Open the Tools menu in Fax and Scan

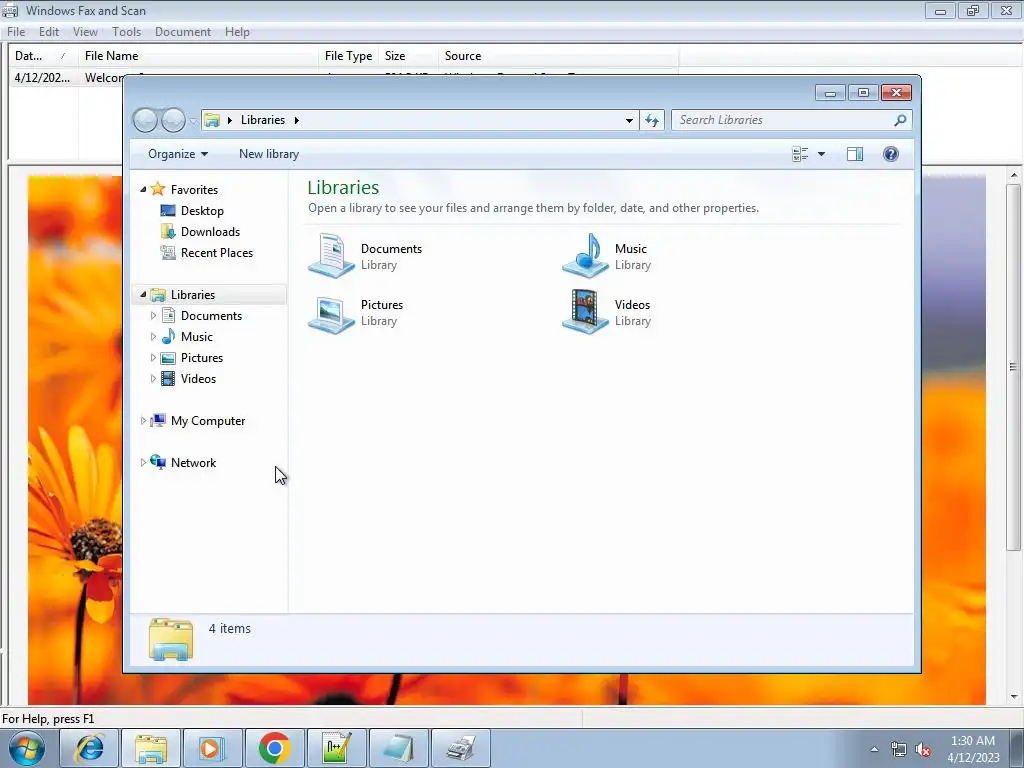pyautogui.click(x=126, y=32)
